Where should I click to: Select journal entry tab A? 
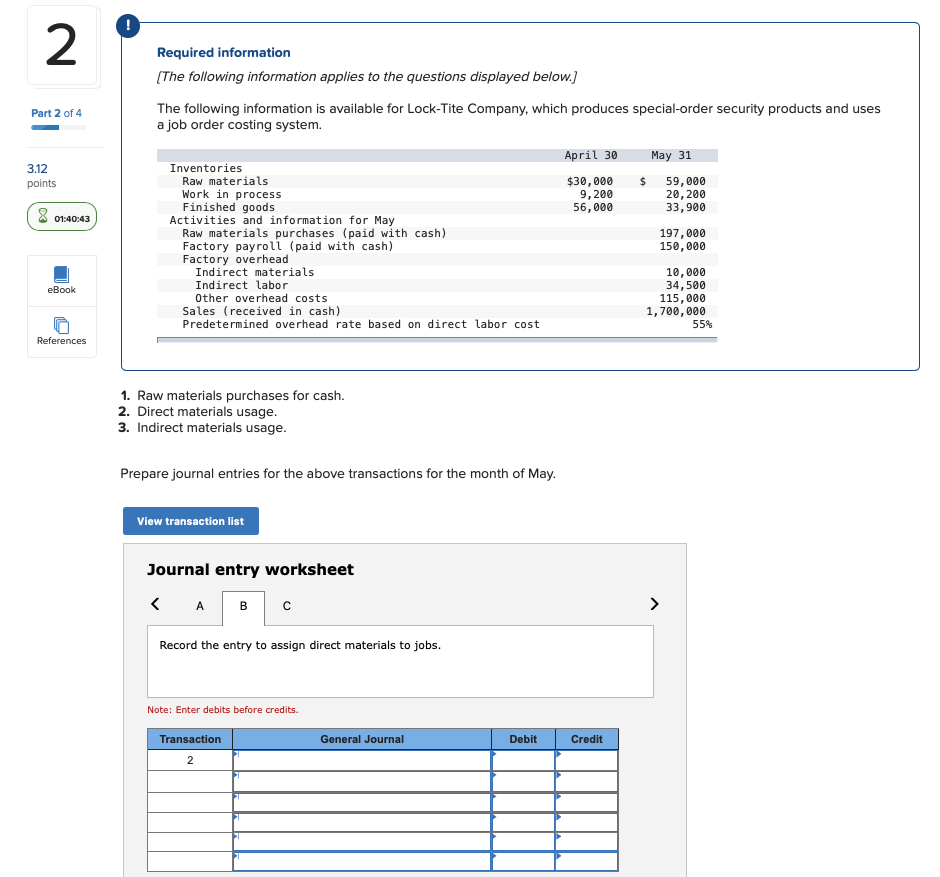pos(199,606)
